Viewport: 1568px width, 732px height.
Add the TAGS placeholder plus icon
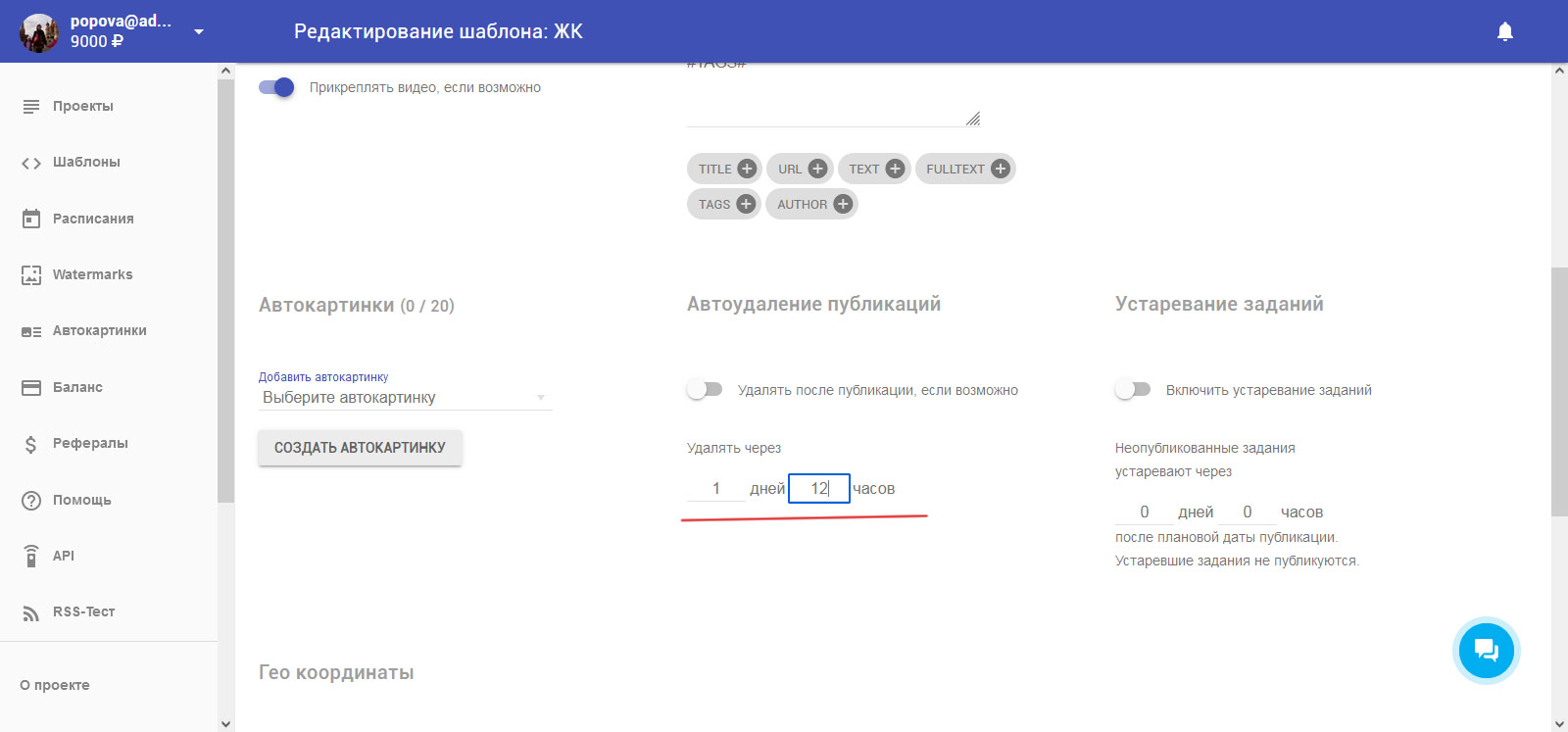click(746, 204)
